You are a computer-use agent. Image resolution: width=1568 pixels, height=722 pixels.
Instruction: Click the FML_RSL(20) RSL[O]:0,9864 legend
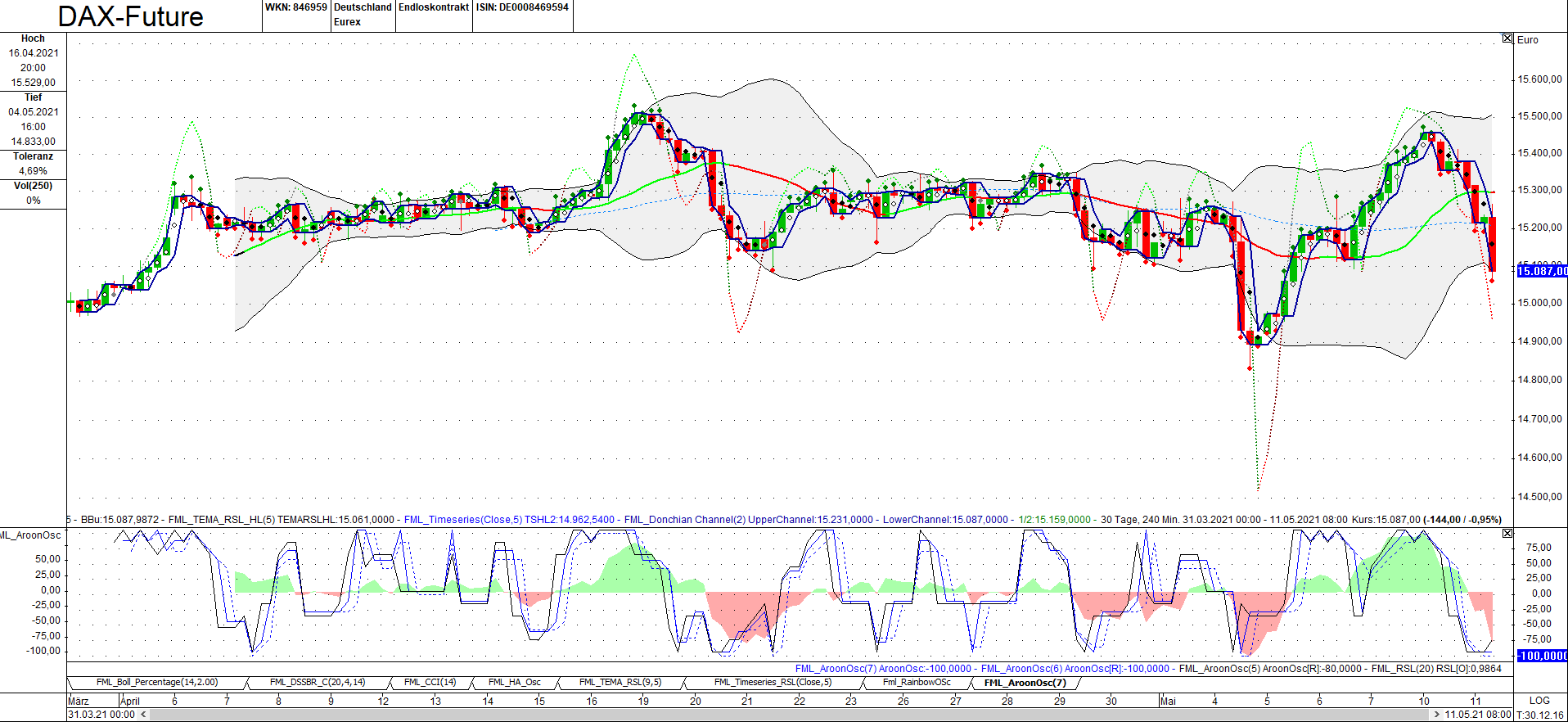coord(1436,669)
